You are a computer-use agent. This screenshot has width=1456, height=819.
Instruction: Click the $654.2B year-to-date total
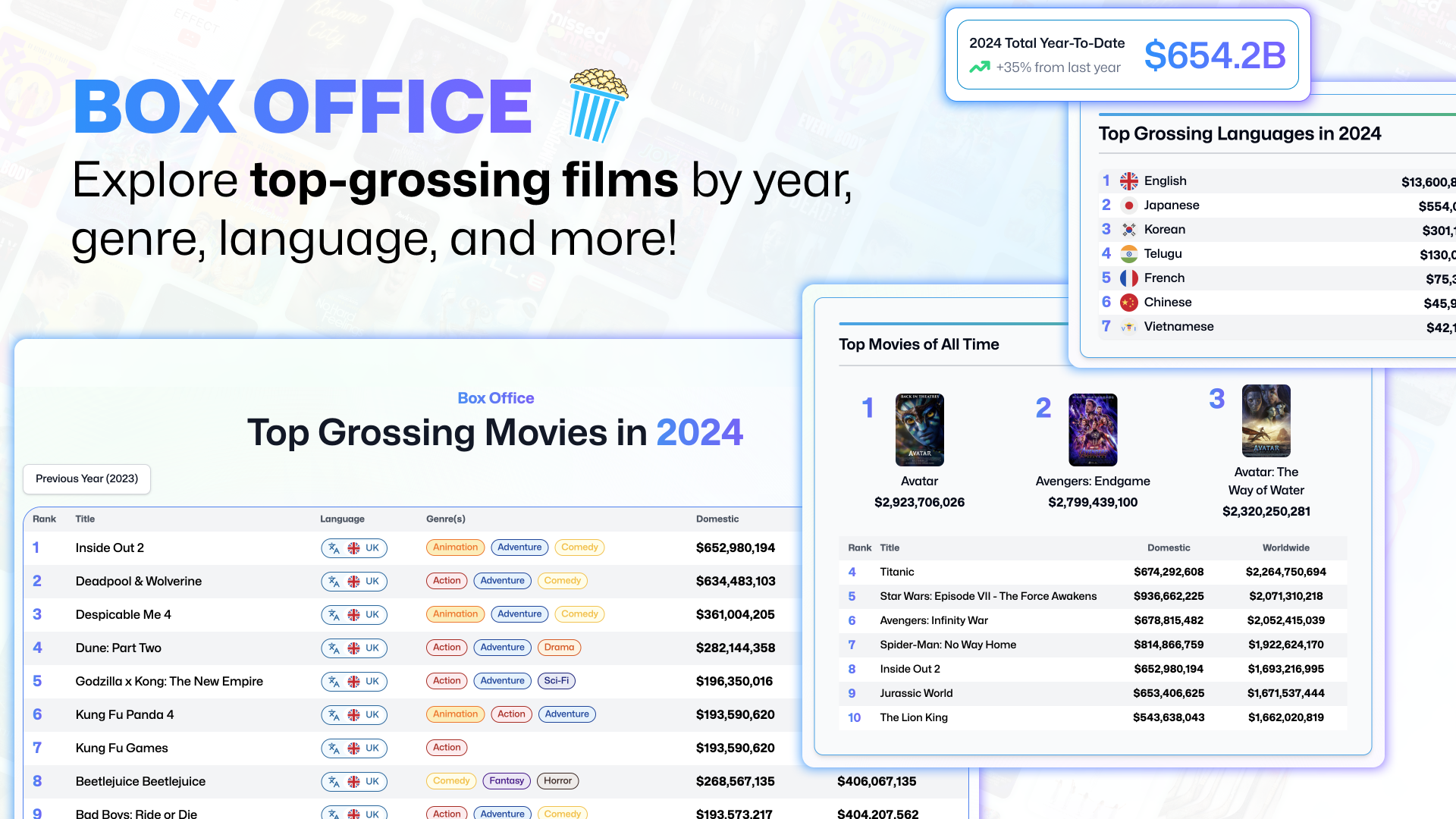1215,55
